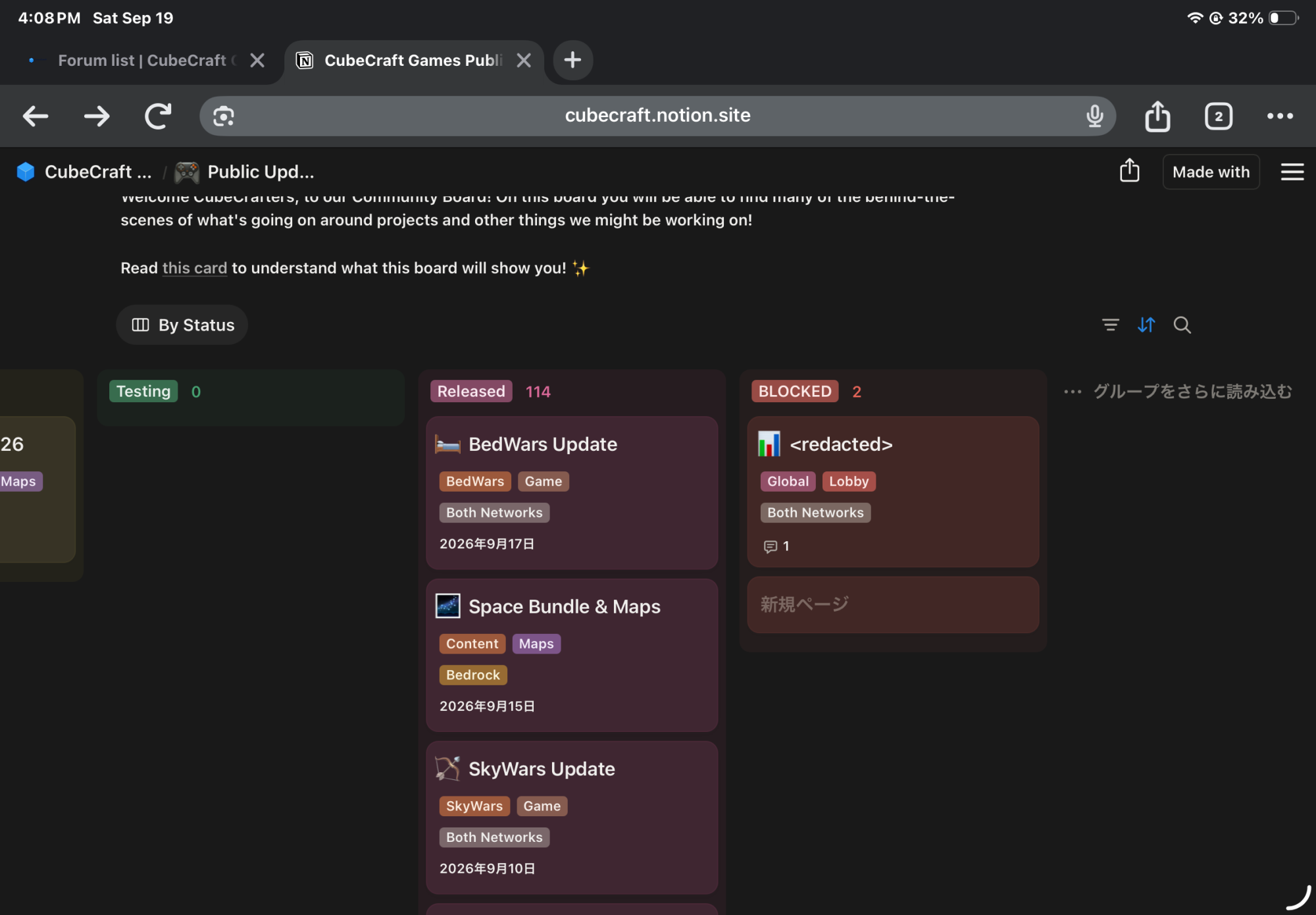Go forward in browser history
Screen dimensions: 1316x915
[97, 117]
